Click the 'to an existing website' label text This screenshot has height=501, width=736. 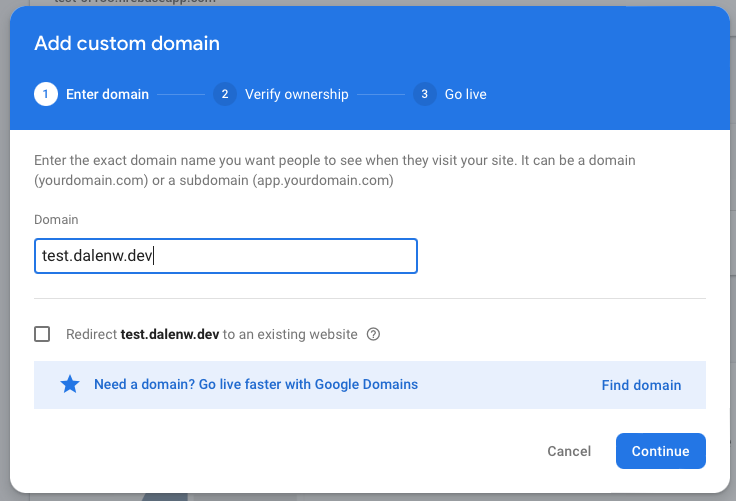point(290,335)
